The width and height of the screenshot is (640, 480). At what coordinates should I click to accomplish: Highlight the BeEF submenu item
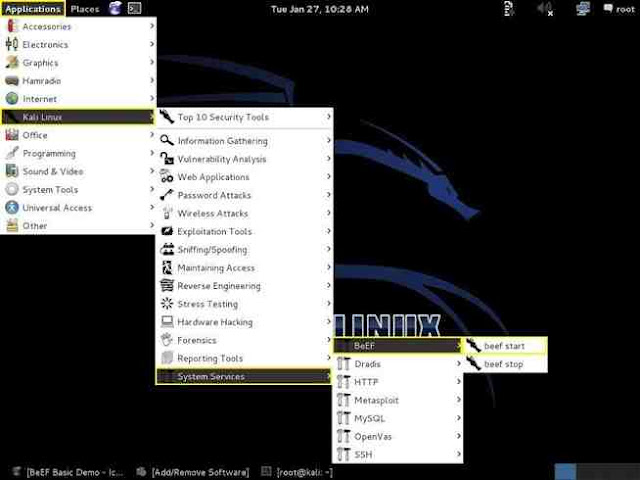(x=398, y=346)
